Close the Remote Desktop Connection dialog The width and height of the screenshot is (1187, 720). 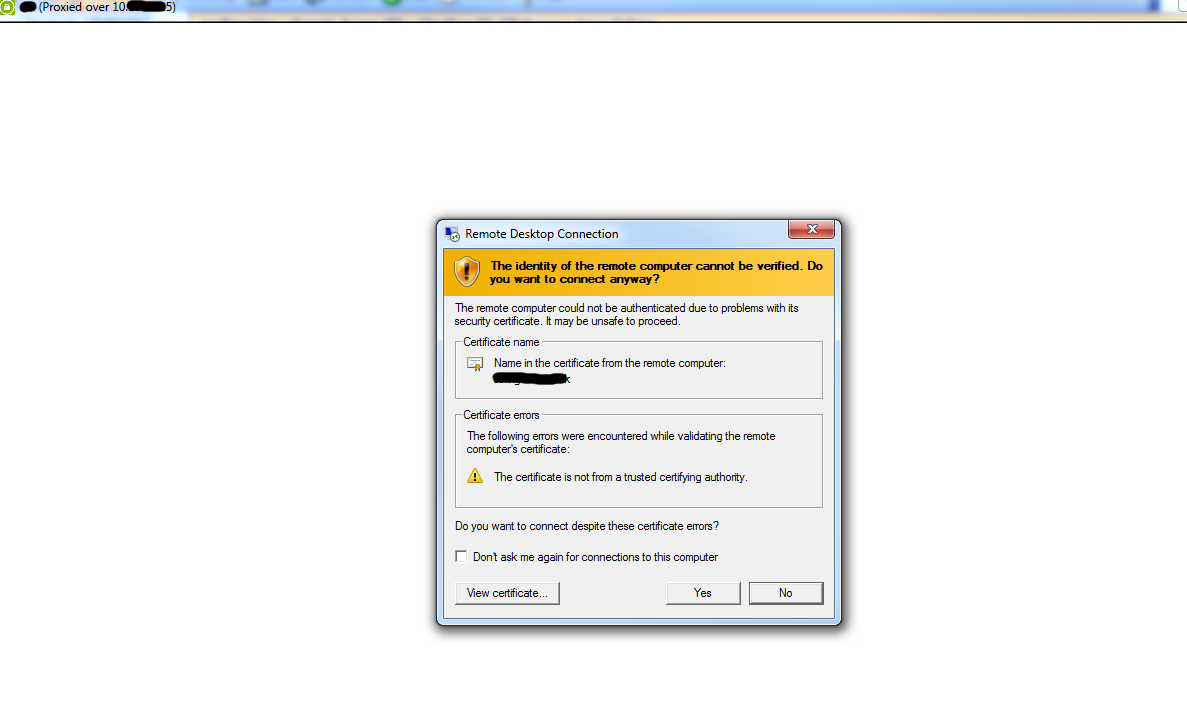click(811, 229)
